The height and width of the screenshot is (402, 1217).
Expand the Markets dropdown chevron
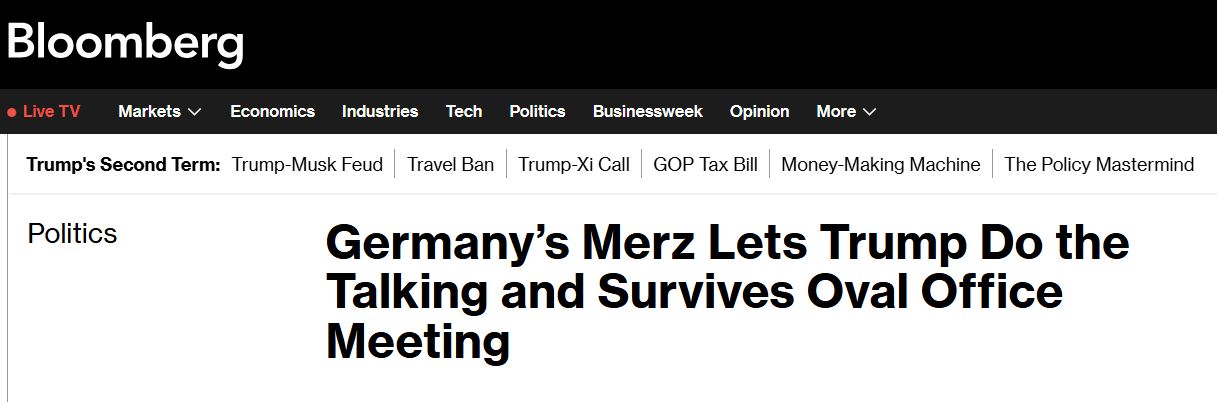(x=195, y=112)
